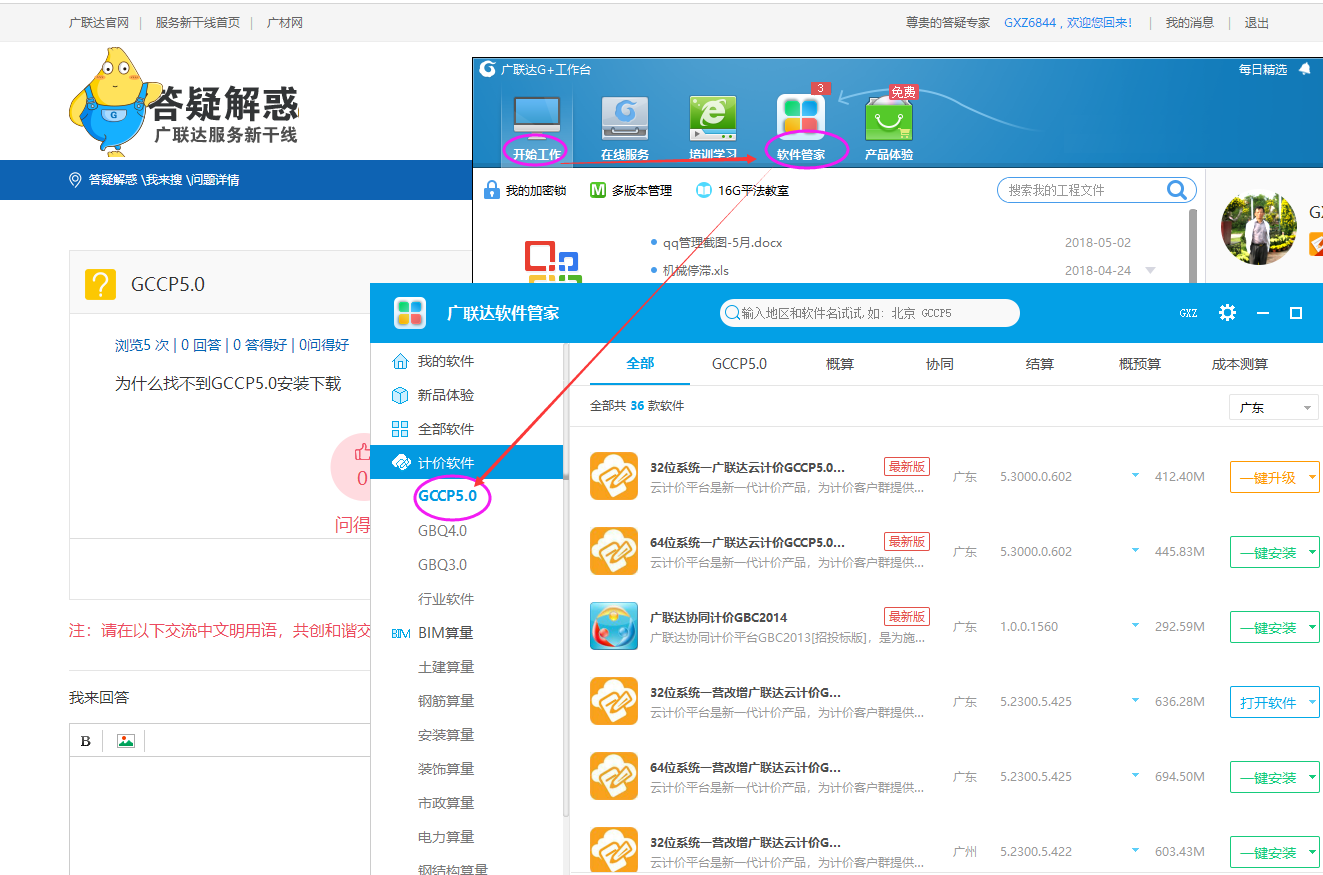Open arrow beside 打开软件 button
Viewport: 1323px width, 875px height.
[1311, 702]
